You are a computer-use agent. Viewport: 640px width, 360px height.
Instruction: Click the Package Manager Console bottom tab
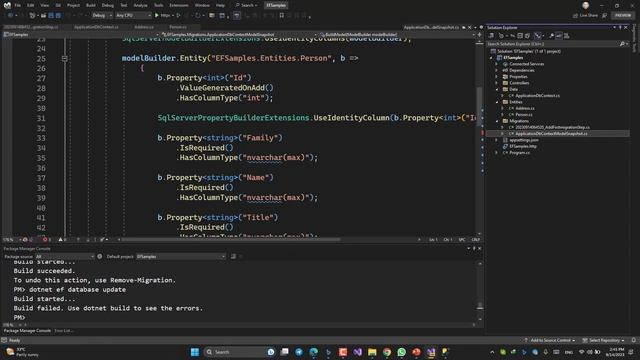27,331
